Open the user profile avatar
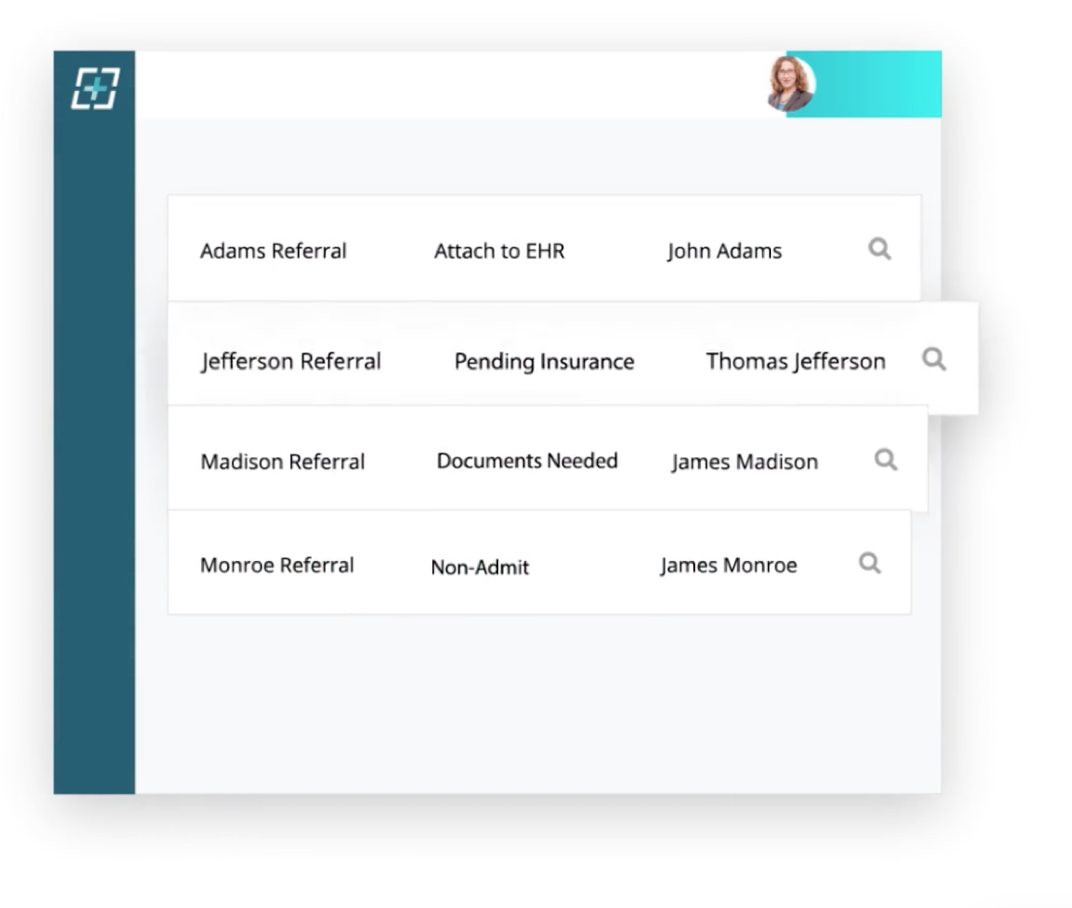The image size is (1072, 908). (x=789, y=84)
